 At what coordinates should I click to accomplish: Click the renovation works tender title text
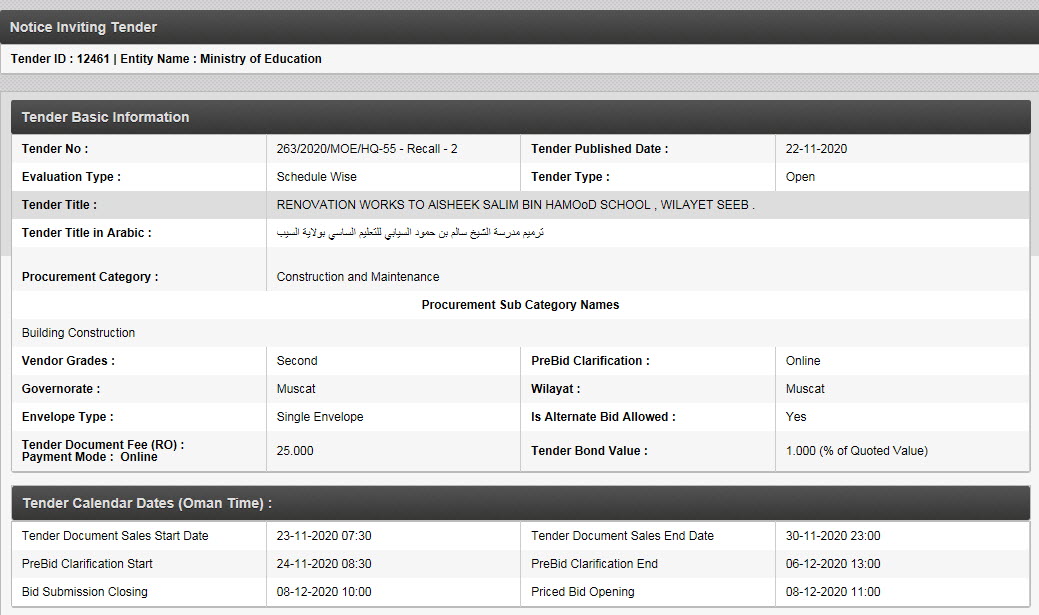[x=515, y=205]
